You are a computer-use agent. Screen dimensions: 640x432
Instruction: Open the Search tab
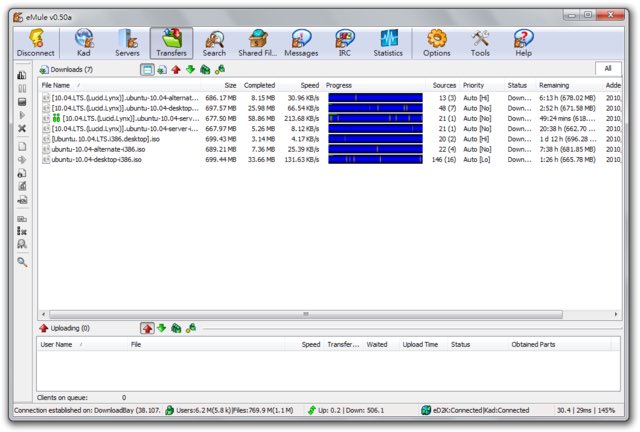(214, 43)
